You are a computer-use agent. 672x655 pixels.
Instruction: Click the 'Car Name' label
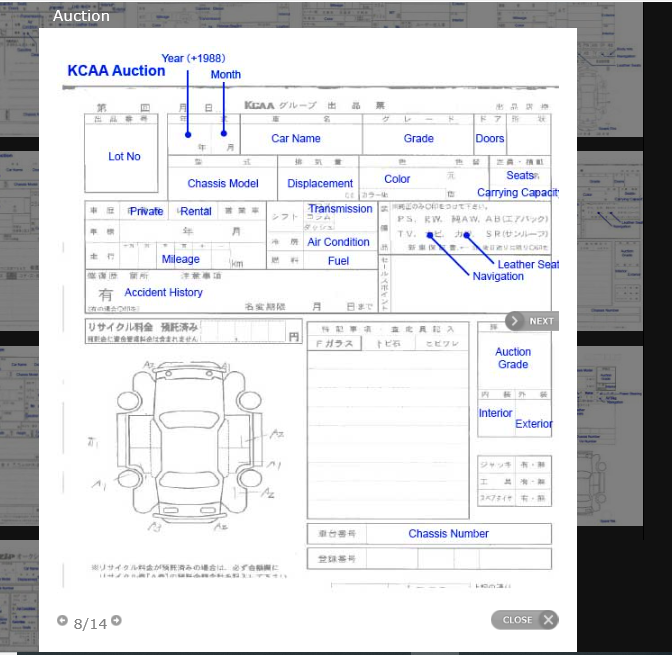(x=296, y=138)
